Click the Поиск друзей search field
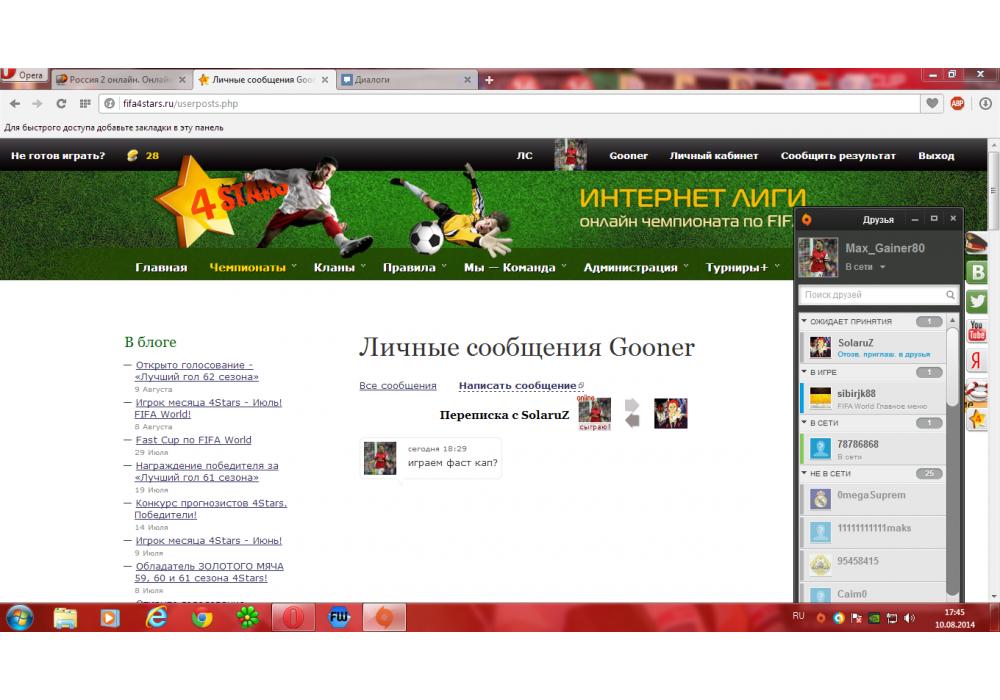The image size is (1000, 700). 870,295
